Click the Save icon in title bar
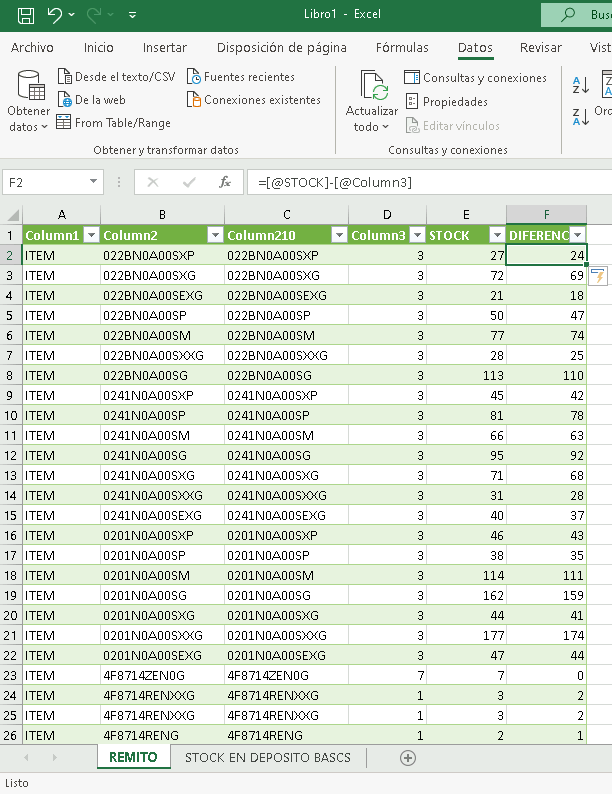This screenshot has height=794, width=612. pos(26,15)
